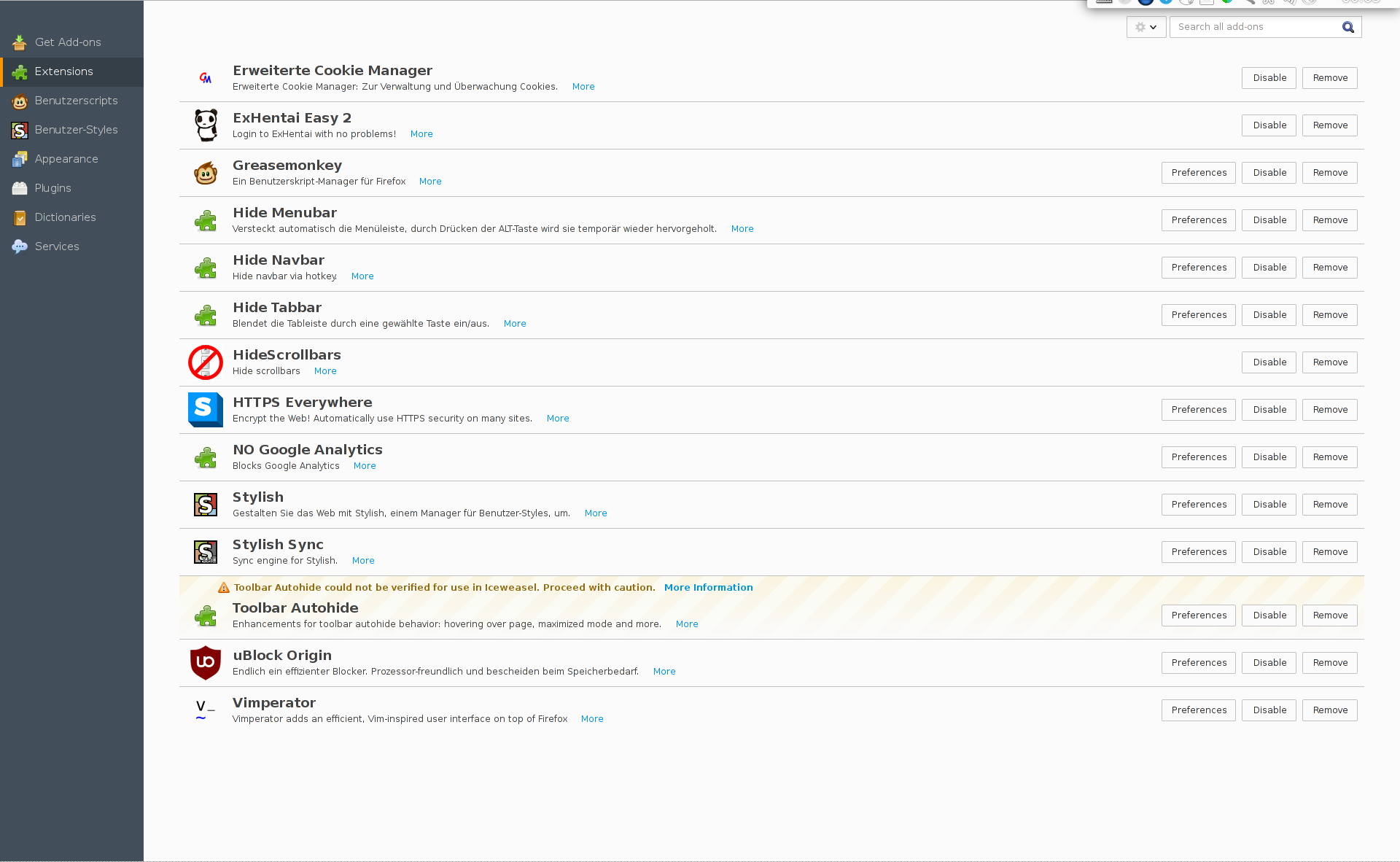The image size is (1400, 862).
Task: Click the Stylish extension S icon
Action: coord(206,505)
